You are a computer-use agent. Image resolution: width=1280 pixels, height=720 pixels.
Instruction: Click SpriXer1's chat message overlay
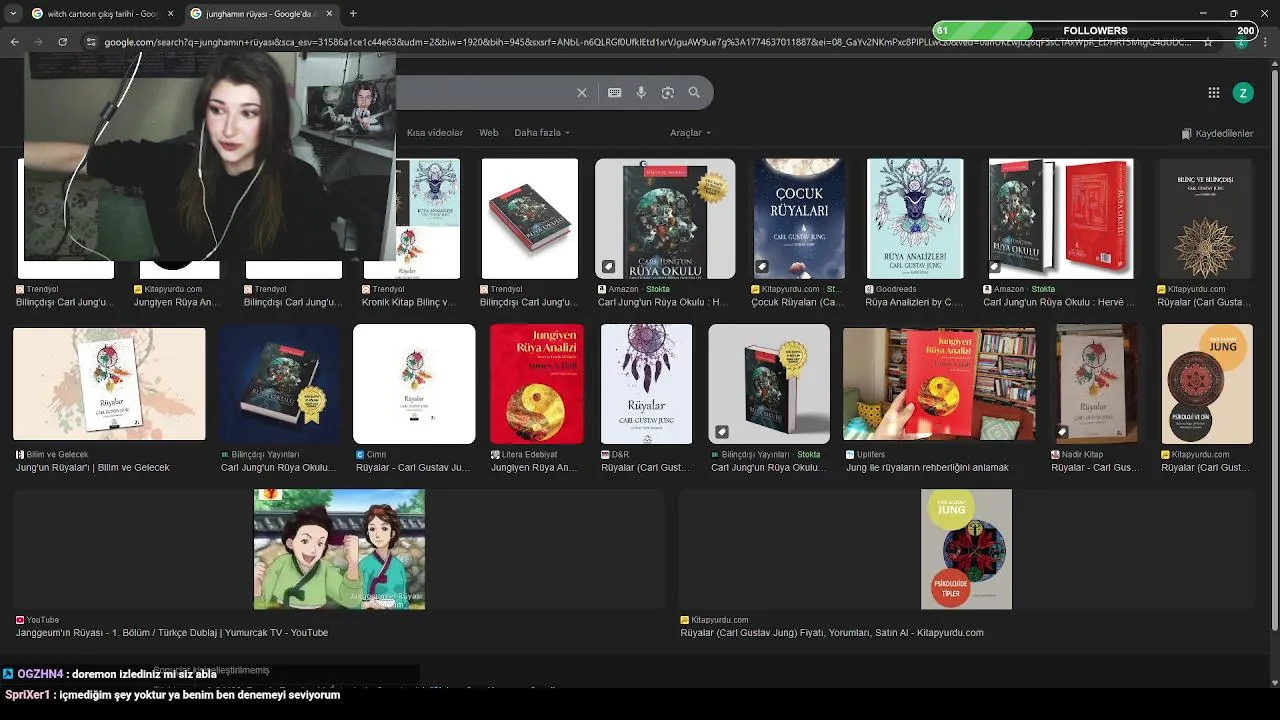[x=172, y=695]
